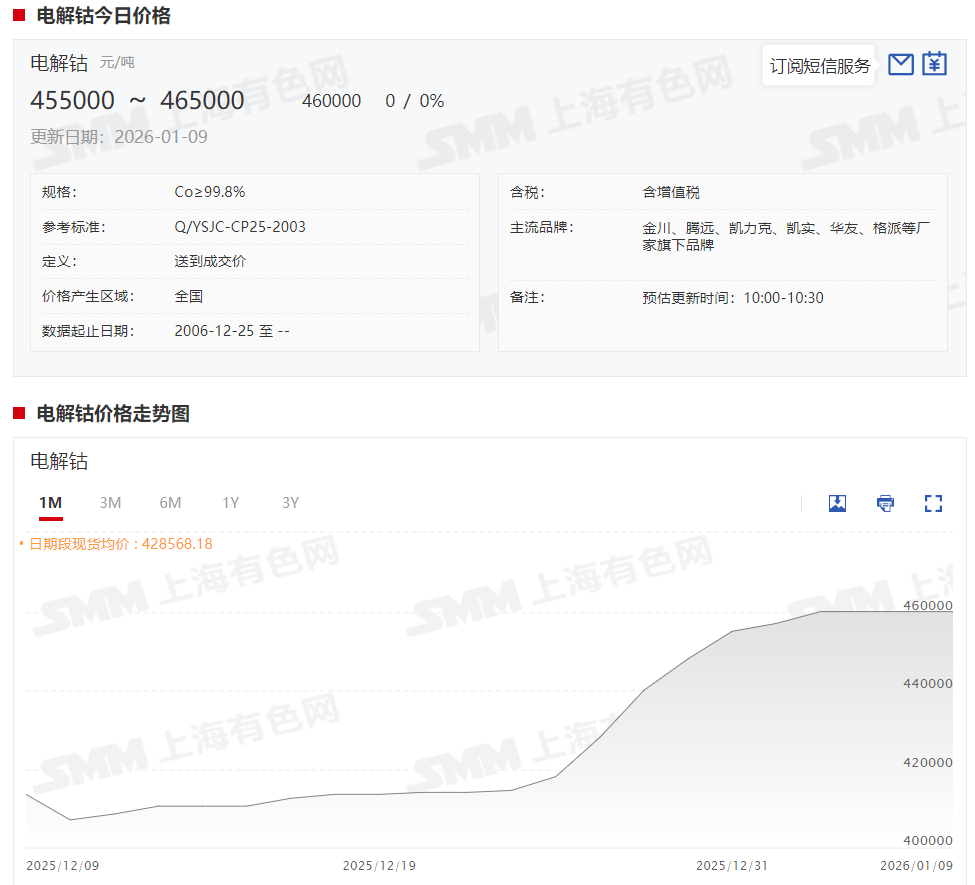This screenshot has width=975, height=885.
Task: Expand the chart to fullscreen
Action: [933, 503]
